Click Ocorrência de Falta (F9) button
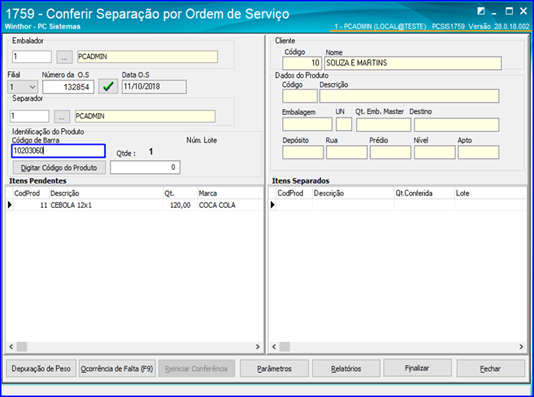534x397 pixels. [117, 368]
